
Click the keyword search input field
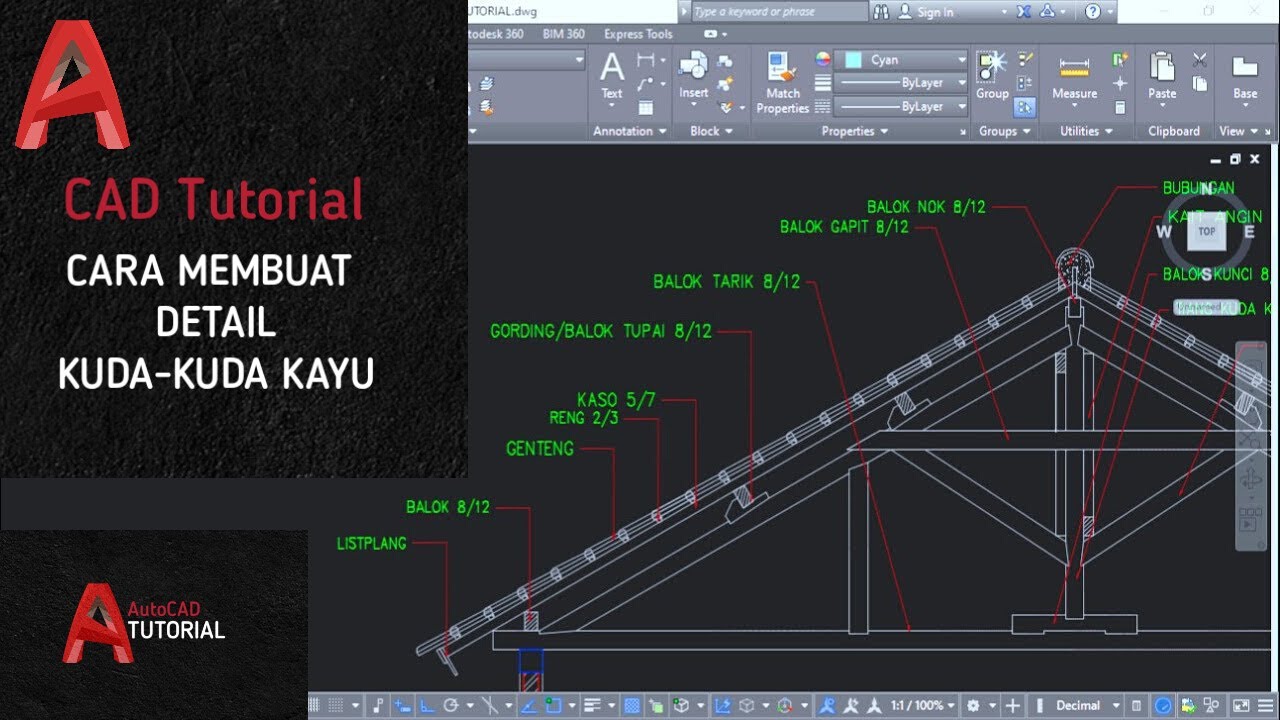(x=778, y=12)
